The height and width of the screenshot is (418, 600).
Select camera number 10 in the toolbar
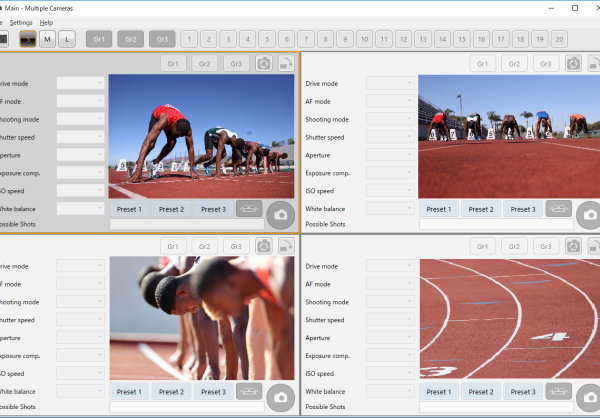364,39
